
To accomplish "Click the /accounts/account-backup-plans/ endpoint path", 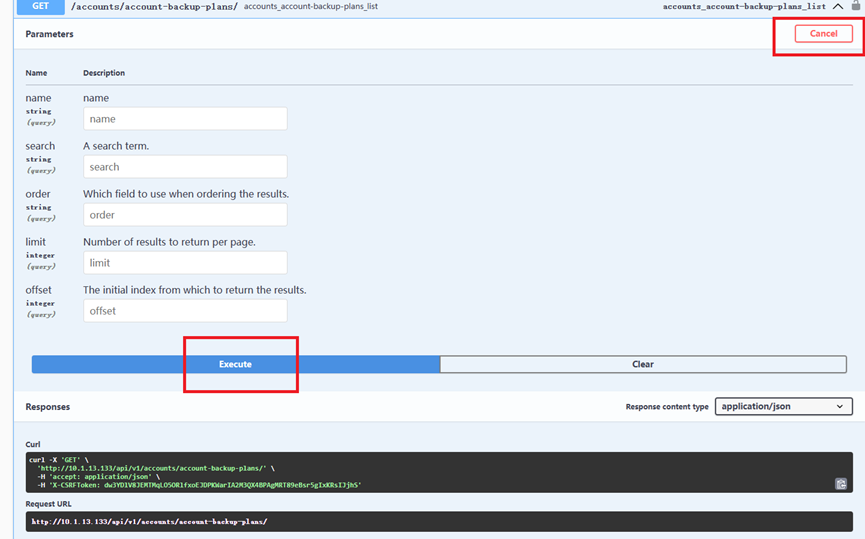I will (153, 7).
